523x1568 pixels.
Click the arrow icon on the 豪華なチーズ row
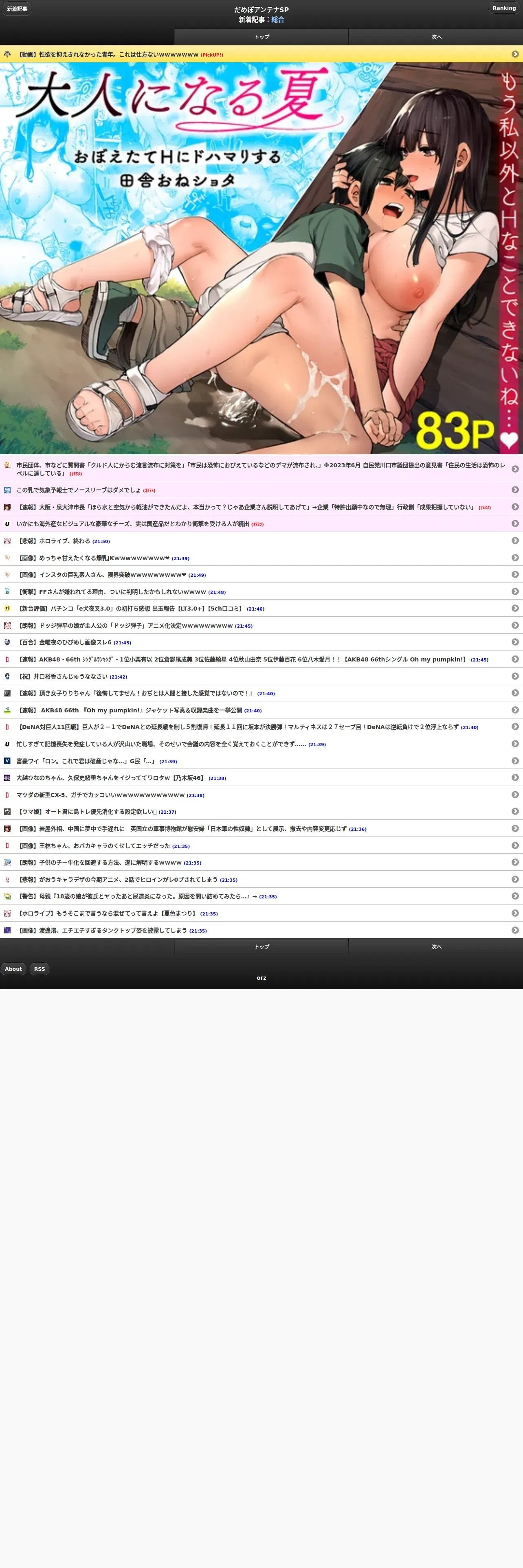coord(515,523)
